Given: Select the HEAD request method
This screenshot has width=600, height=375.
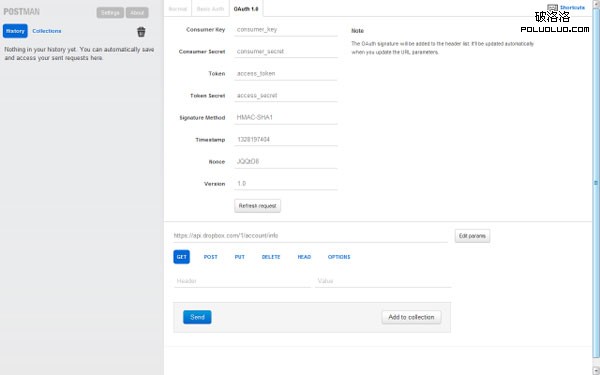Looking at the screenshot, I should tap(304, 257).
